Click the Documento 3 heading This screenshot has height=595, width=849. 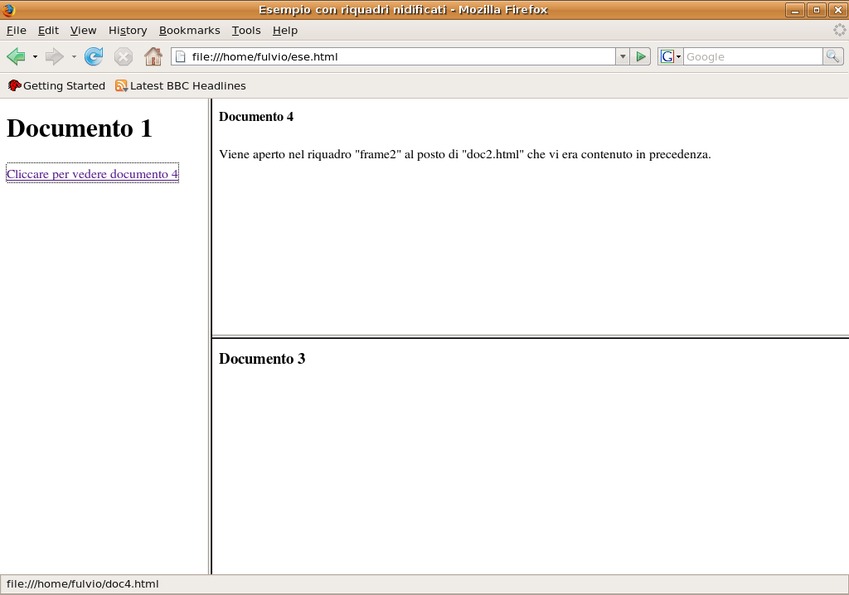262,358
